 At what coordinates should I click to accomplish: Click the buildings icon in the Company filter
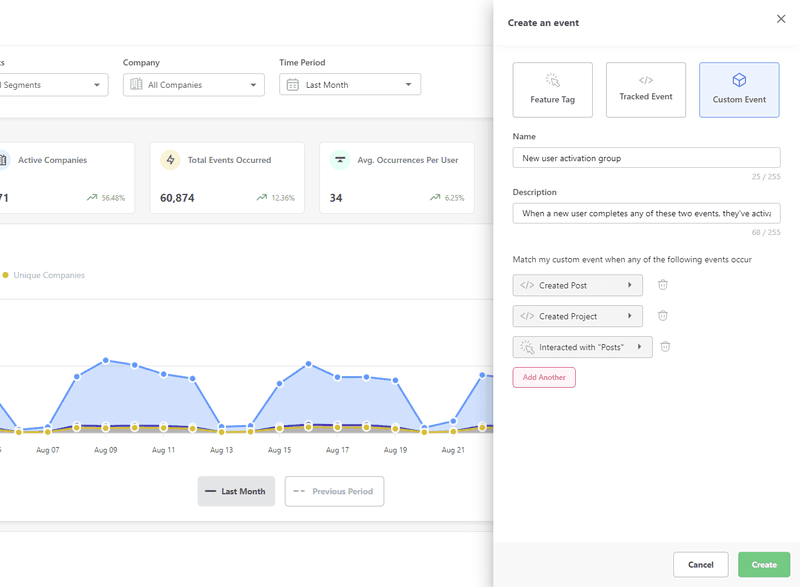click(134, 84)
